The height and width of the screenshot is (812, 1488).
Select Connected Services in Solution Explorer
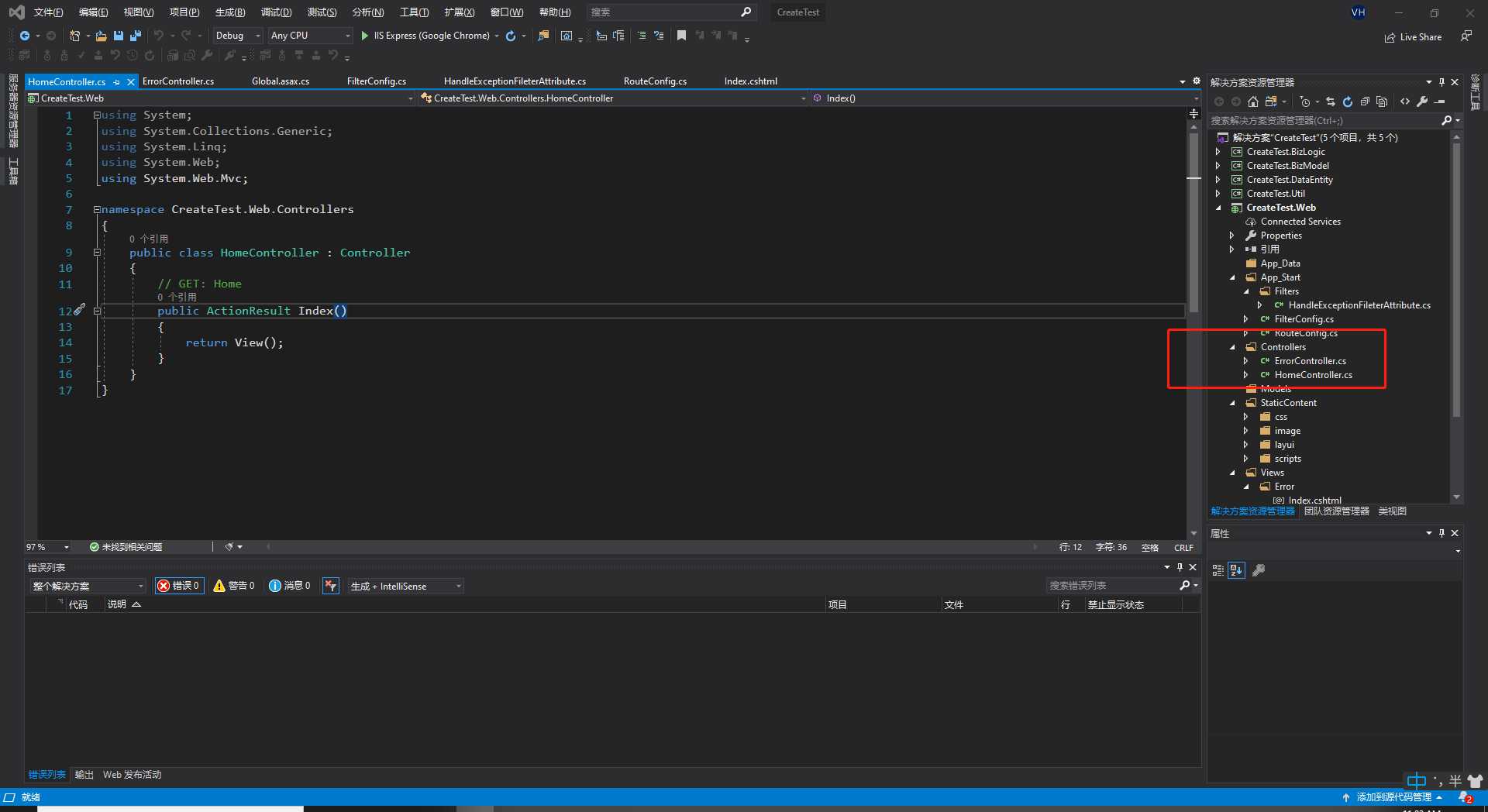click(1300, 222)
